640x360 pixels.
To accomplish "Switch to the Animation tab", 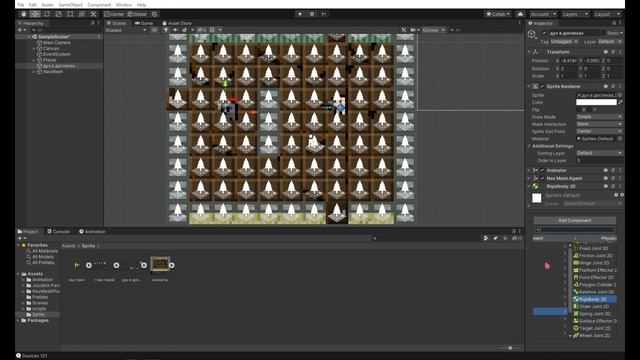I will click(92, 231).
